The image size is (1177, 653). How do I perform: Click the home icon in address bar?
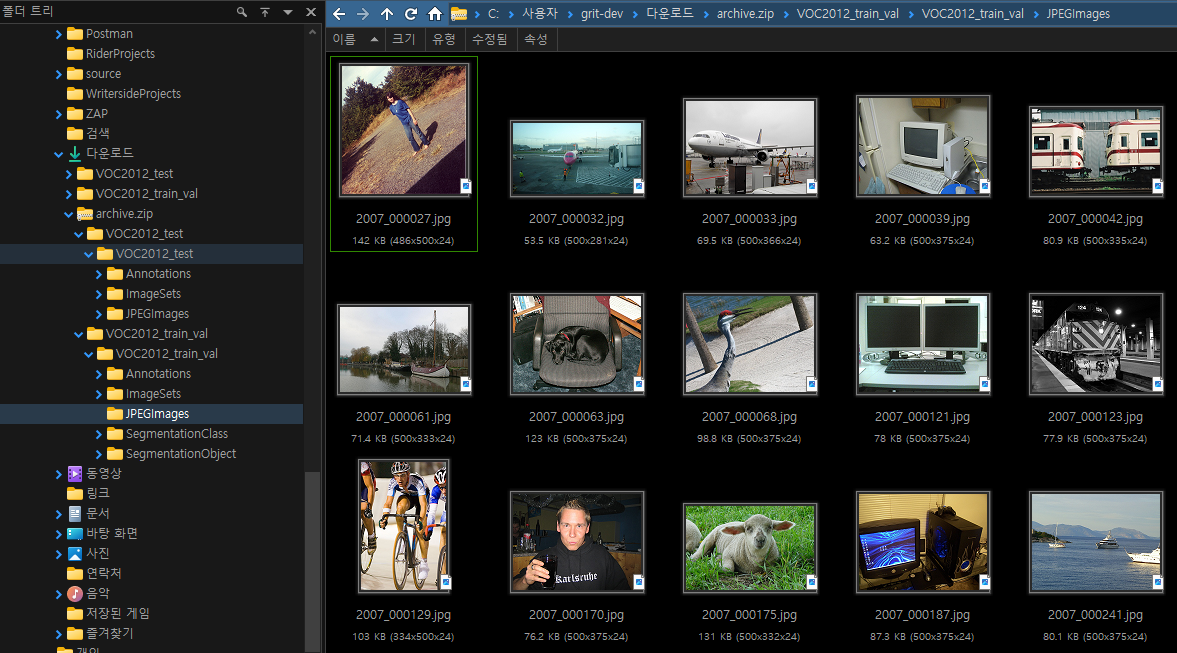tap(435, 14)
